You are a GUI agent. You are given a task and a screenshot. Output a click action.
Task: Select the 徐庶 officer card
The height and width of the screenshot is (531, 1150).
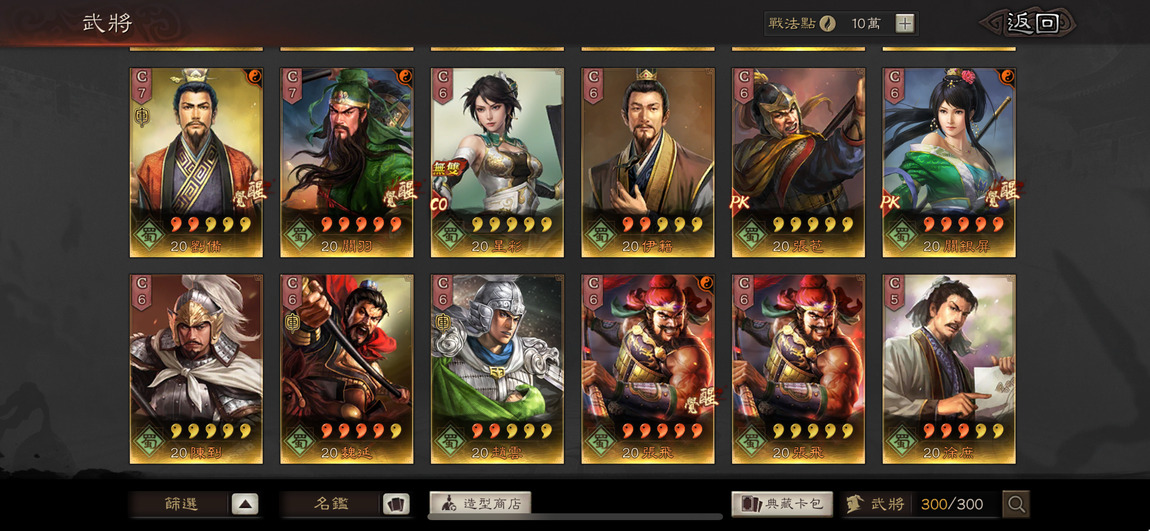click(949, 369)
